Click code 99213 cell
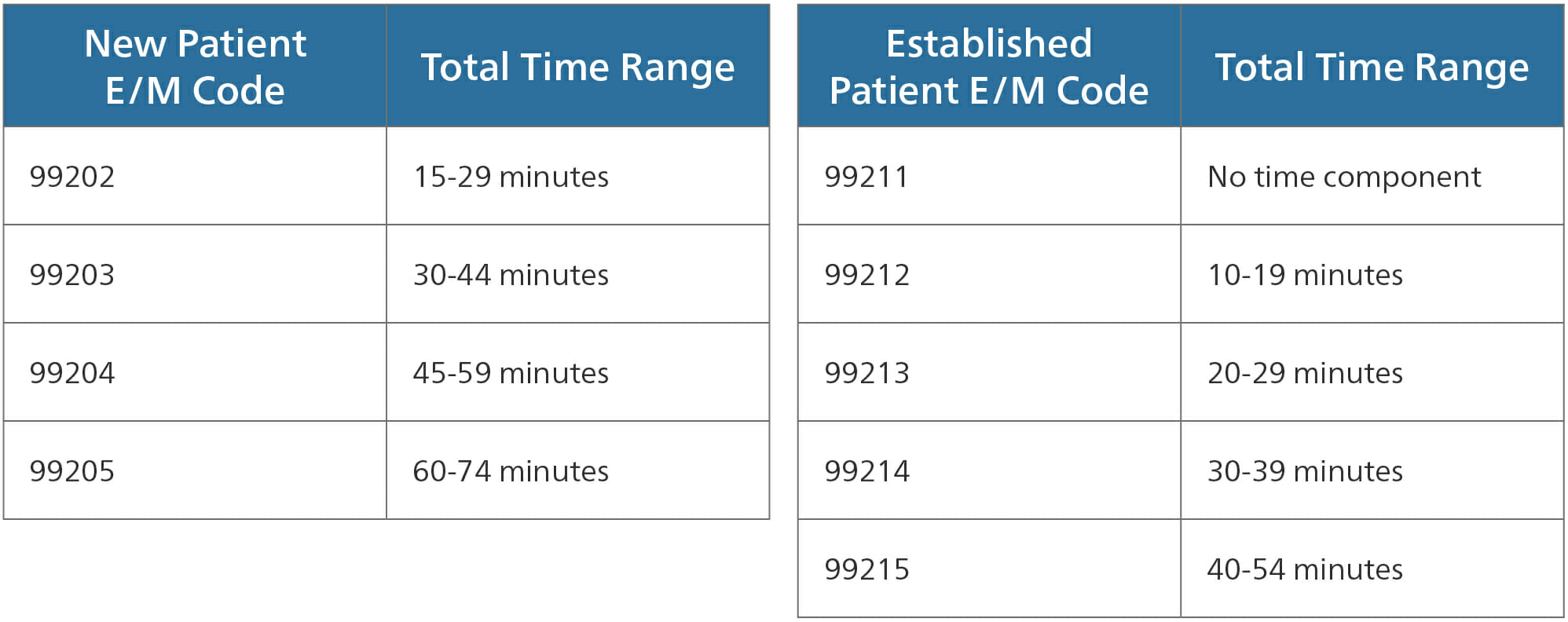1568x622 pixels. pyautogui.click(x=866, y=373)
